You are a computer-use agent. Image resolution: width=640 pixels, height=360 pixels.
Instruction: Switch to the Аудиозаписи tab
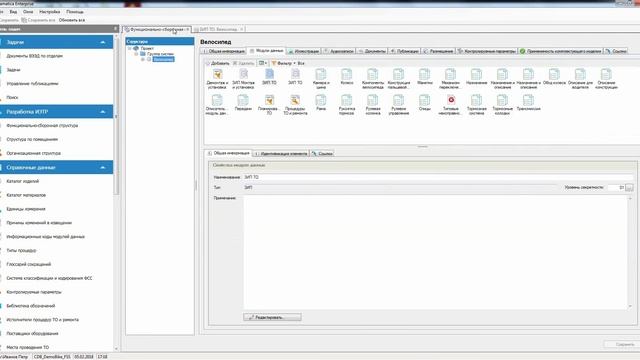[x=338, y=51]
